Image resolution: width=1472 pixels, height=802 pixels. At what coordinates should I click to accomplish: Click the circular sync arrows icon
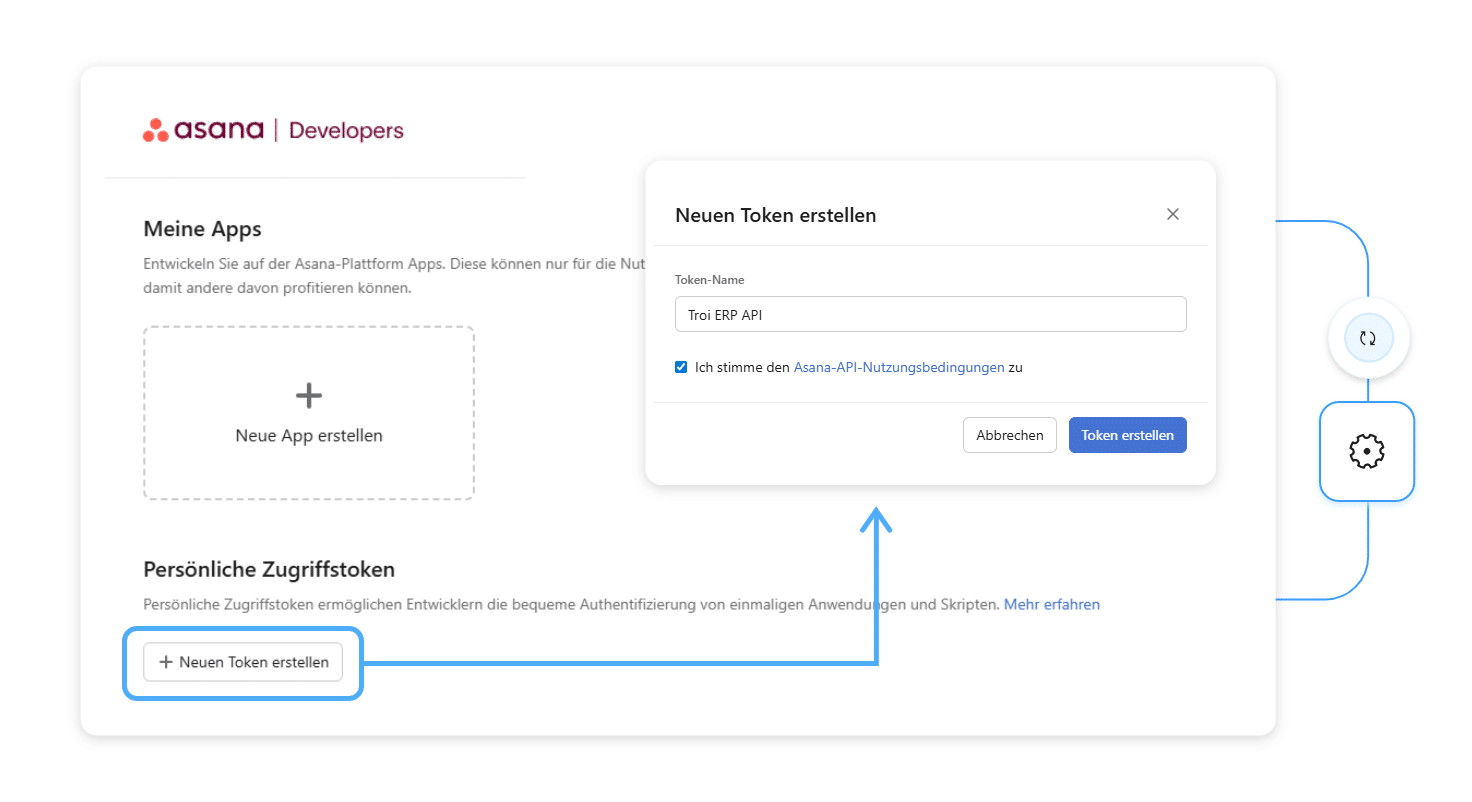point(1368,339)
